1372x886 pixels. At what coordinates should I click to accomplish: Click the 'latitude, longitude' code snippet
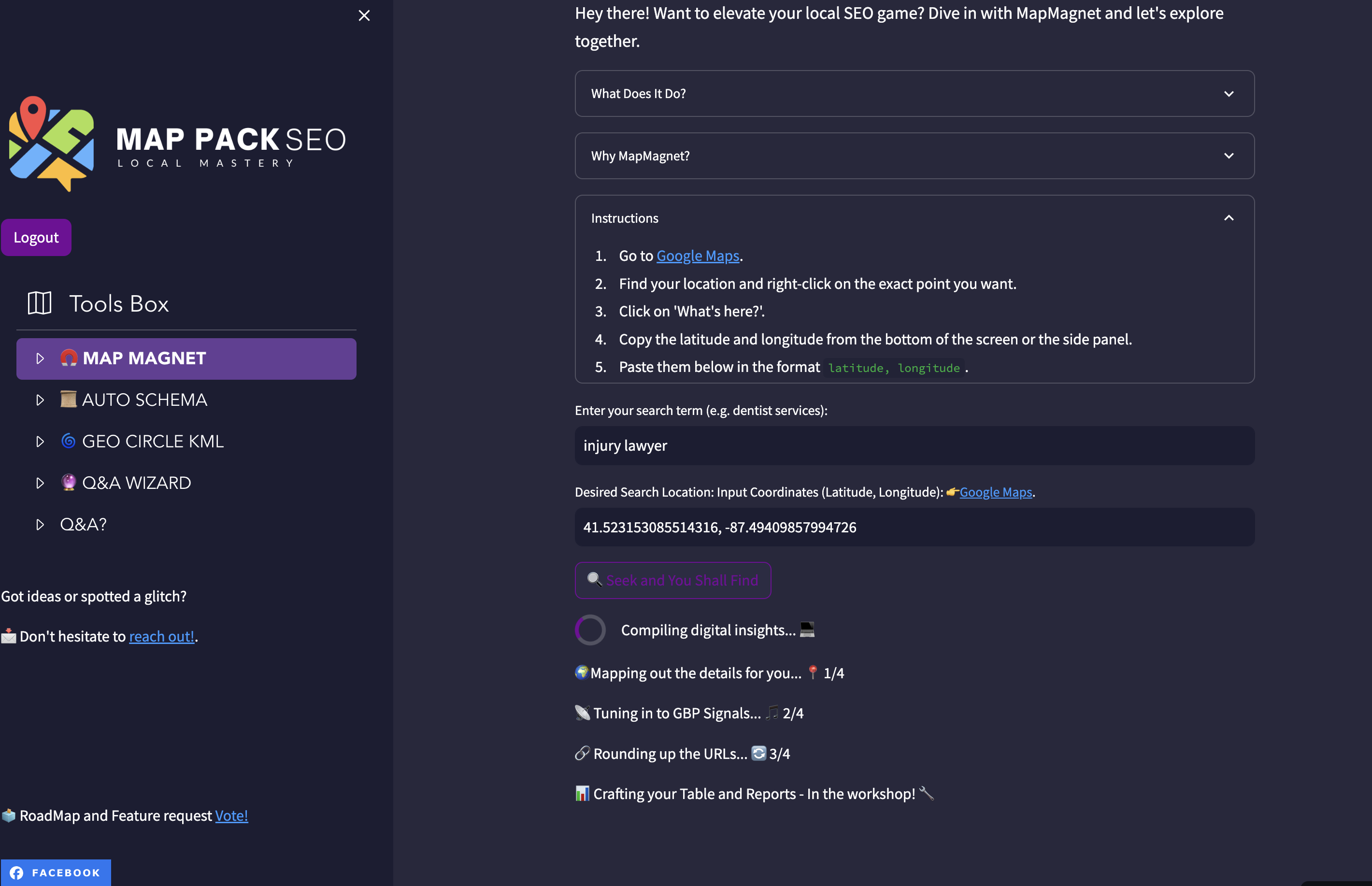pyautogui.click(x=894, y=368)
